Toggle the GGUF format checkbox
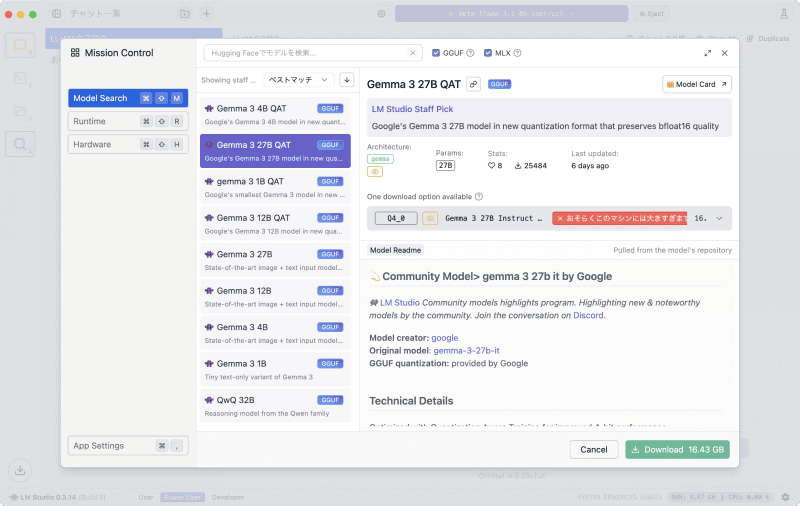This screenshot has width=800, height=506. click(436, 53)
